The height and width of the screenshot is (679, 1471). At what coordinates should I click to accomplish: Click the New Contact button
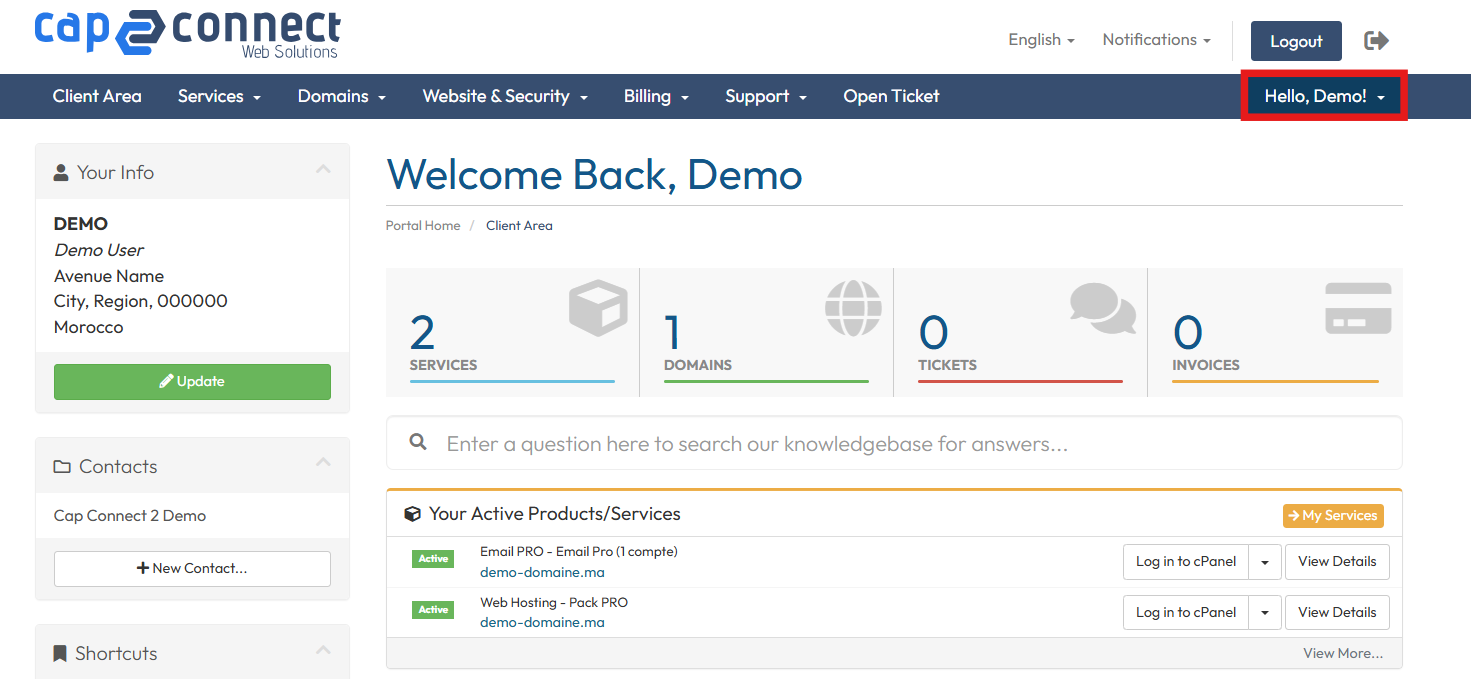click(x=192, y=568)
